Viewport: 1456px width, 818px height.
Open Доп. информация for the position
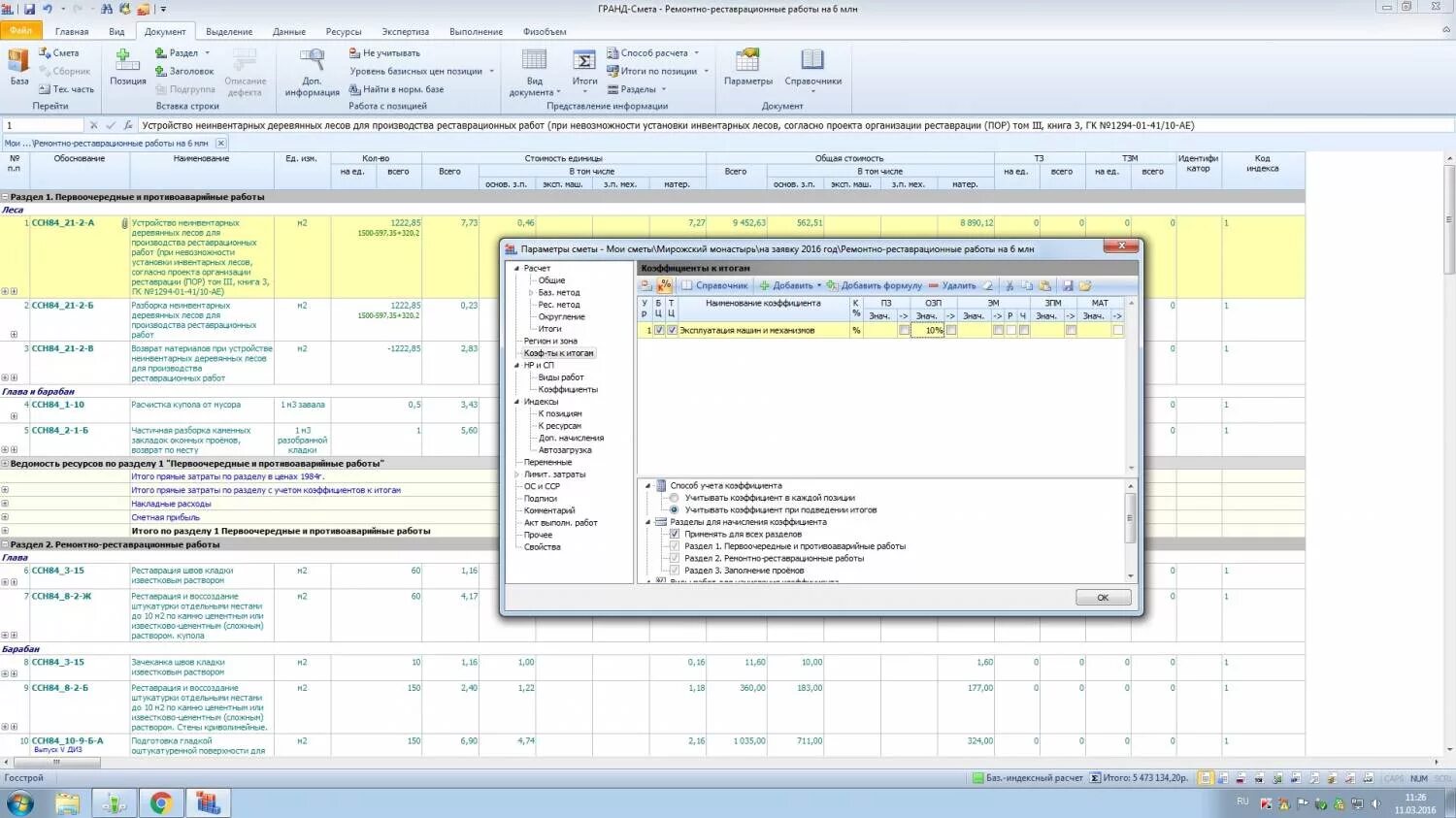pyautogui.click(x=312, y=72)
